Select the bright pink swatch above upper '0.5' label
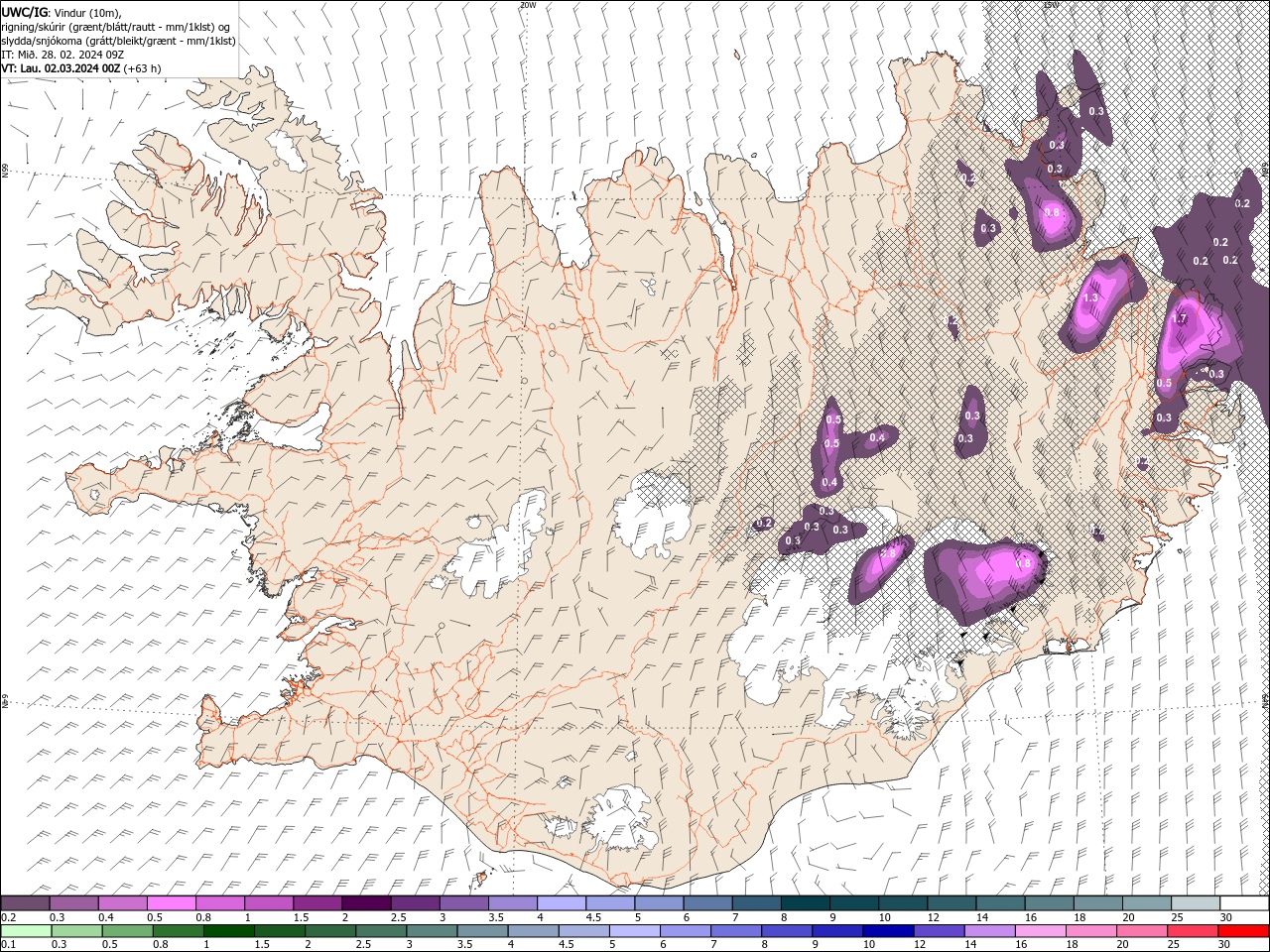The width and height of the screenshot is (1270, 952). 172,903
